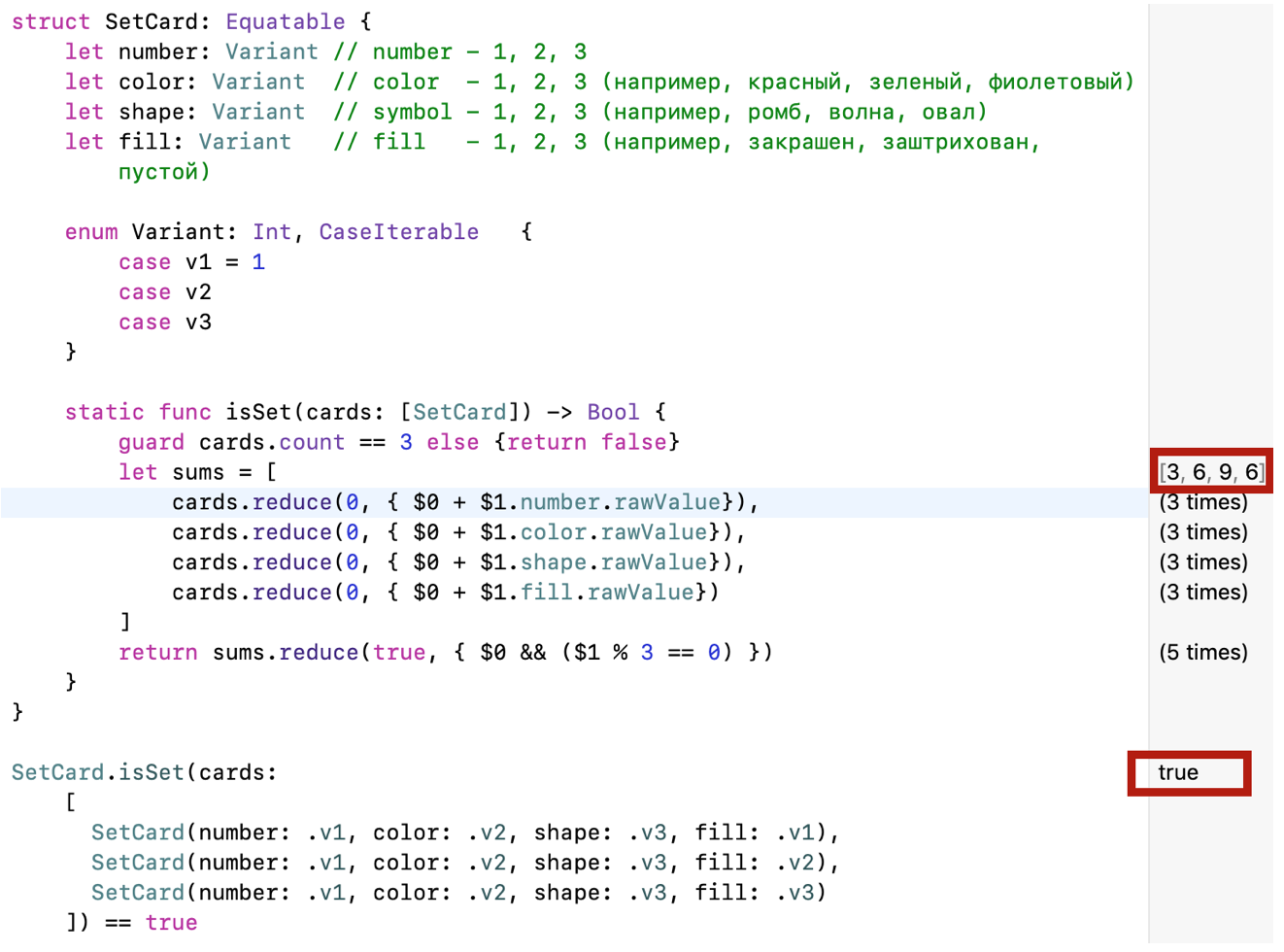Image resolution: width=1284 pixels, height=952 pixels.
Task: Click the reduce line summing number.rawValue
Action: 466,502
